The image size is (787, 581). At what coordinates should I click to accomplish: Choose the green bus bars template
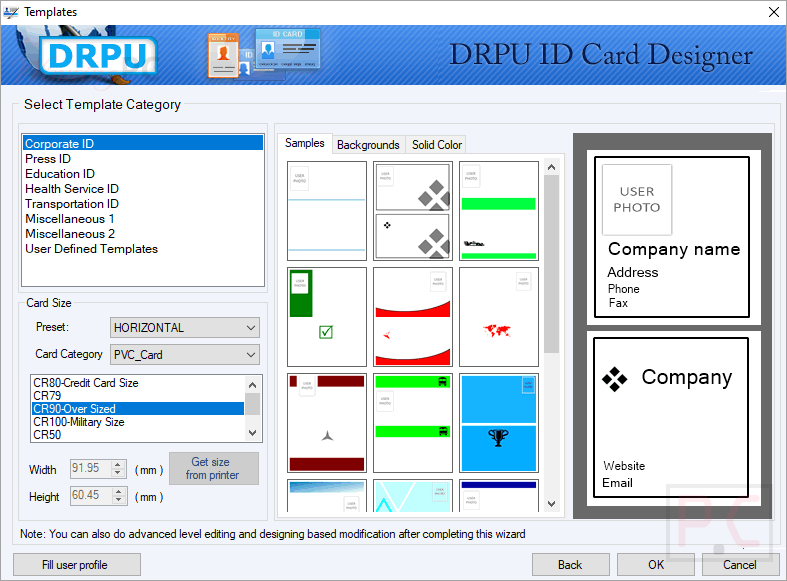[413, 423]
